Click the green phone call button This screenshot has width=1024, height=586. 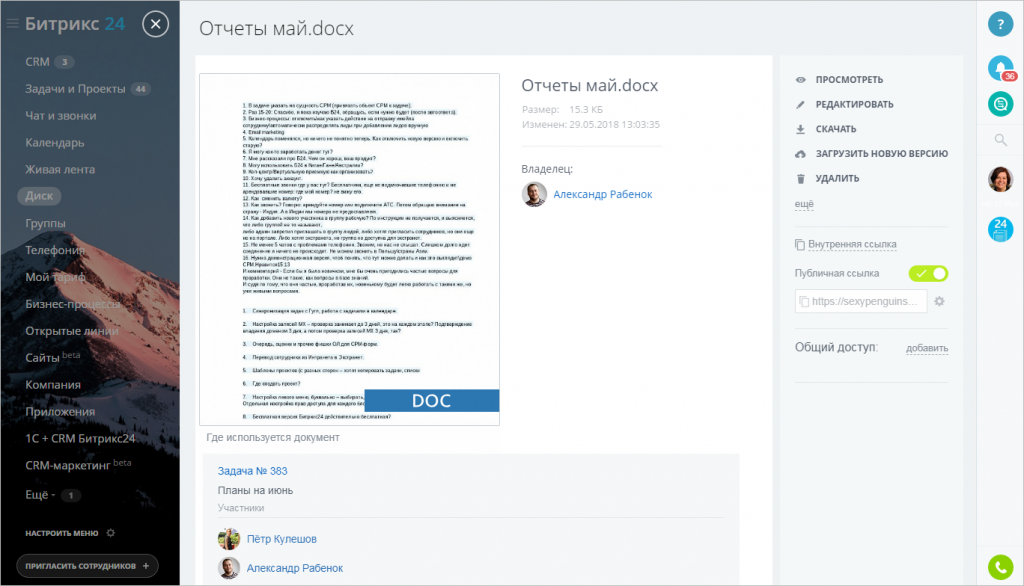tap(1000, 566)
